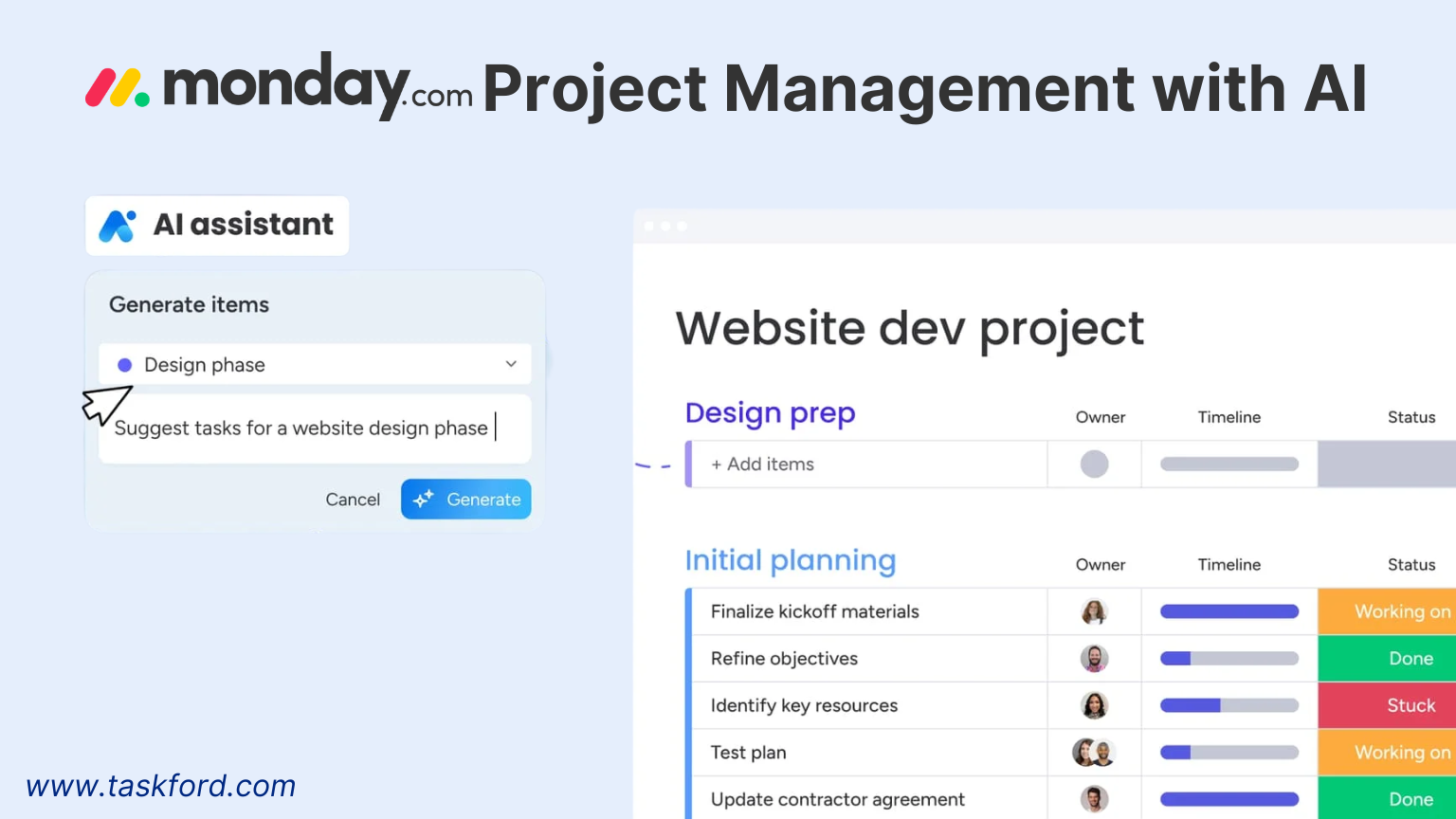The image size is (1456, 819).
Task: Cancel the item generation
Action: click(x=352, y=499)
